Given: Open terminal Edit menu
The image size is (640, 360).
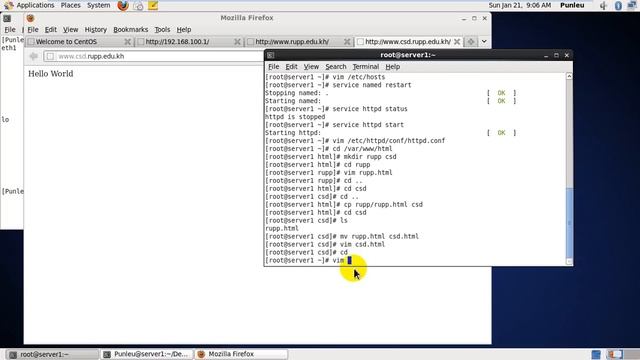Looking at the screenshot, I should [x=291, y=67].
